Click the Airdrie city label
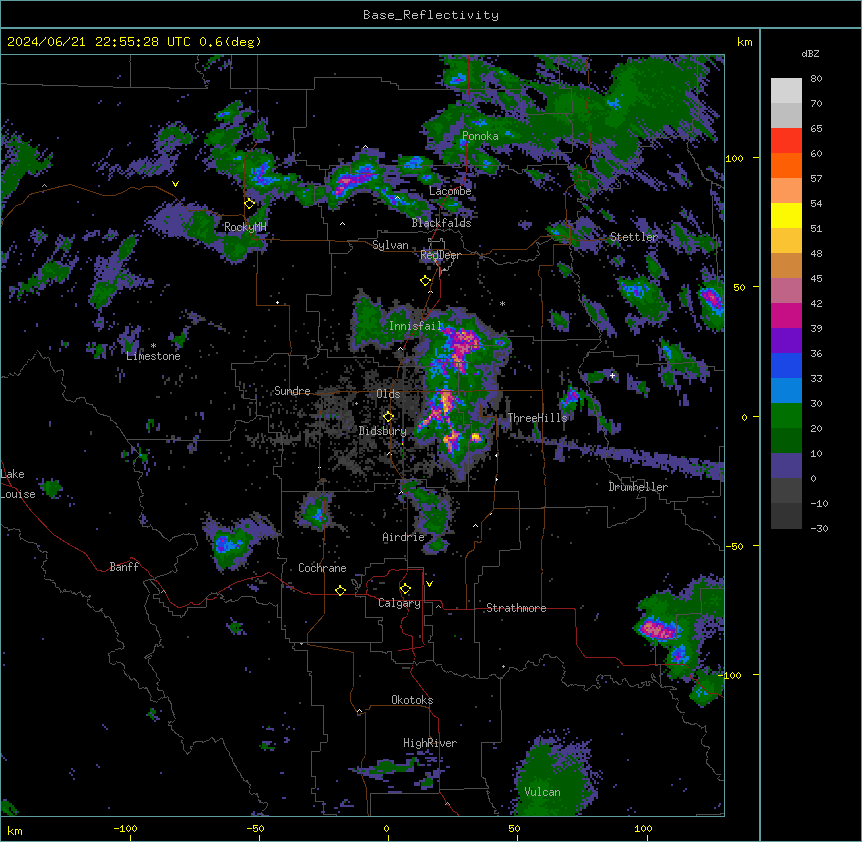 pos(404,537)
